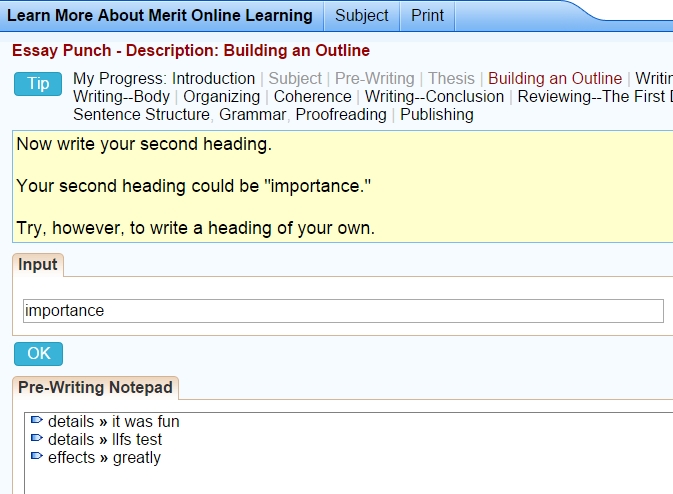This screenshot has height=494, width=673.
Task: Open the Print menu item
Action: (x=427, y=15)
